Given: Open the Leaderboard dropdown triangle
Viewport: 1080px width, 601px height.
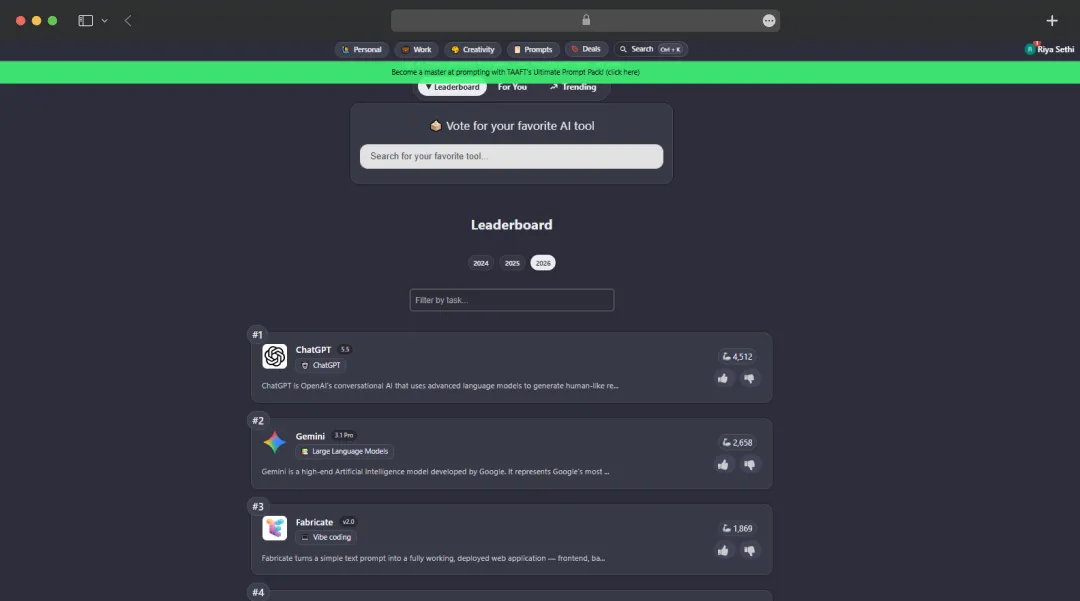Looking at the screenshot, I should pyautogui.click(x=426, y=87).
